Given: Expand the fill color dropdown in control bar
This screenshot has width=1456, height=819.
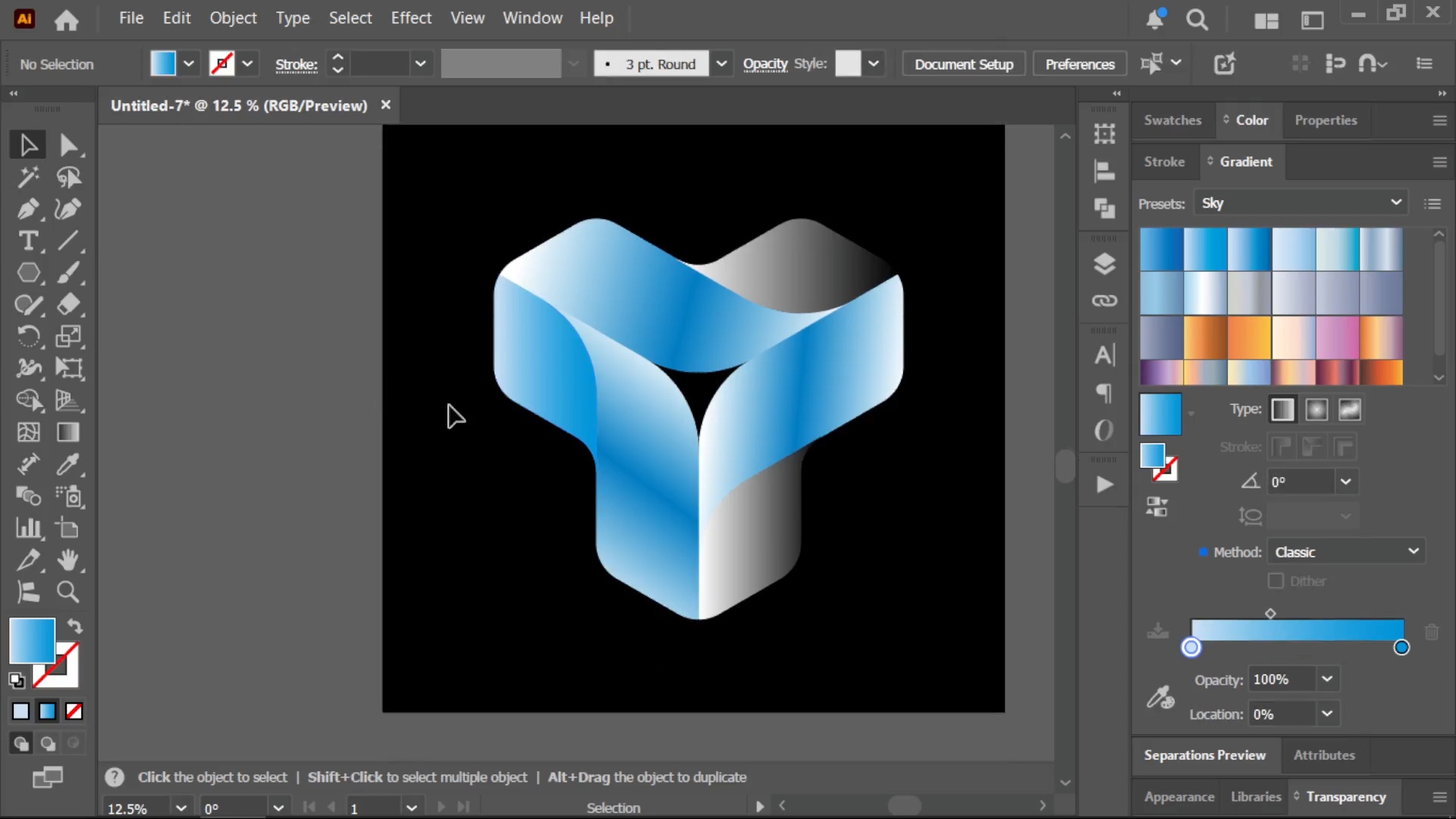Looking at the screenshot, I should (189, 64).
